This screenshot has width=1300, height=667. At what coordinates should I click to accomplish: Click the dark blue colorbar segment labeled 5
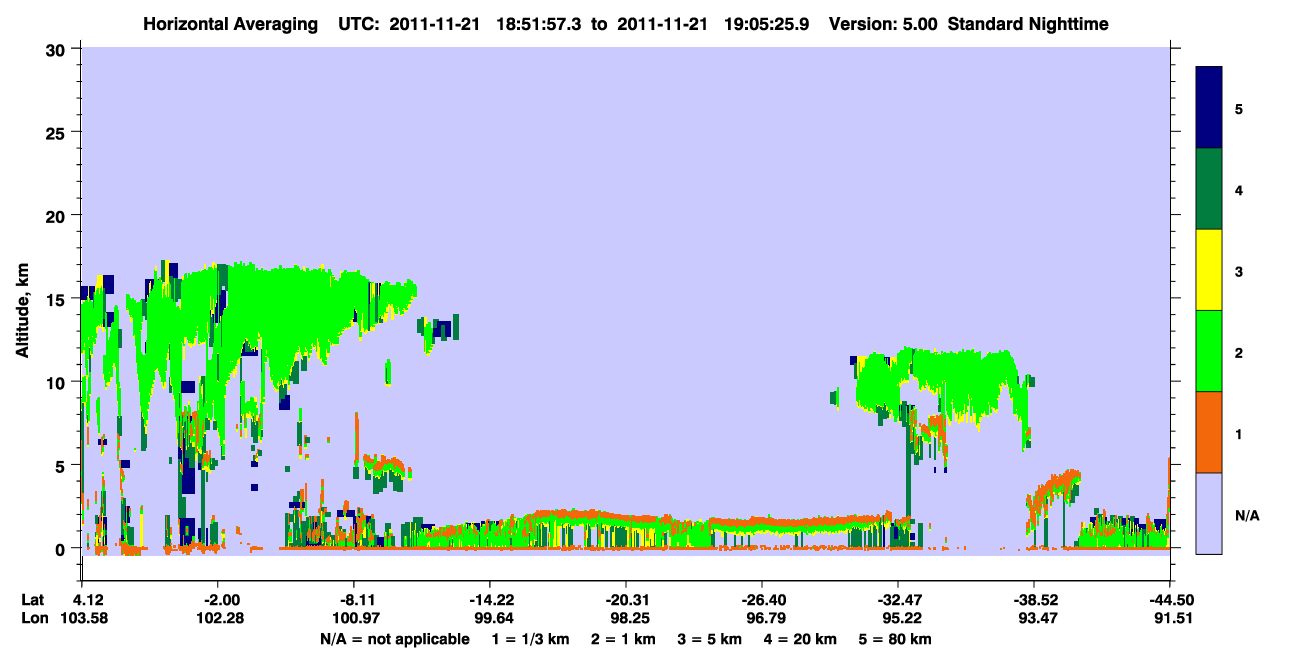[1209, 107]
